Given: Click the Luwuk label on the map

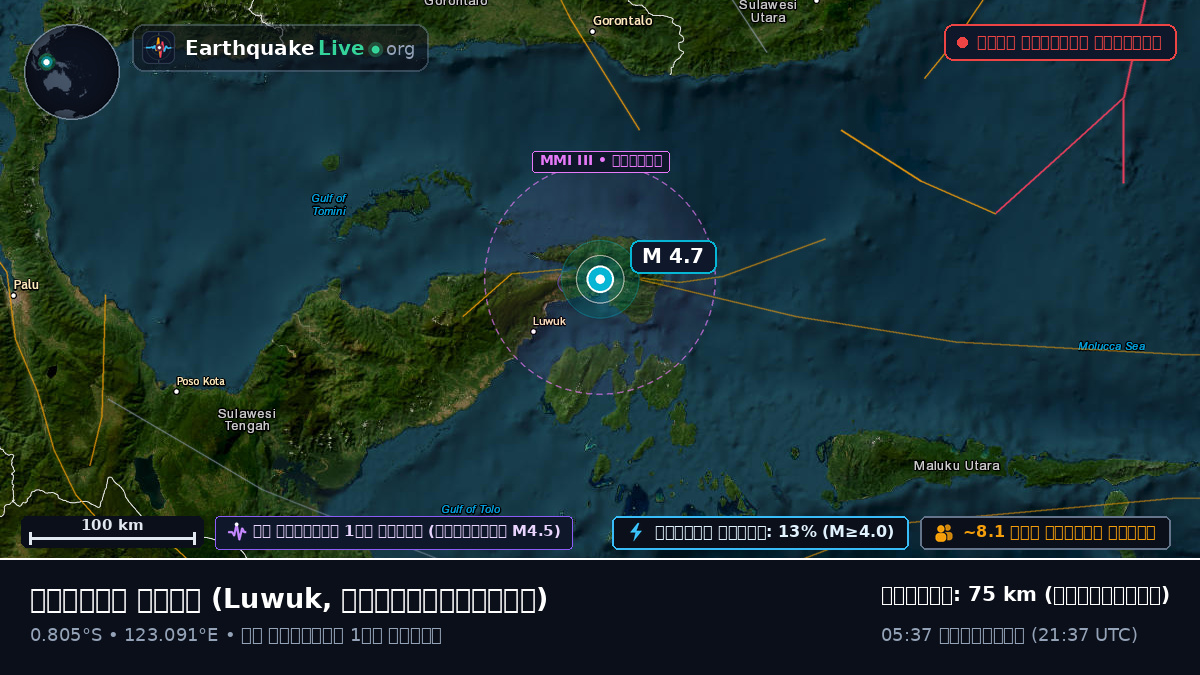Looking at the screenshot, I should (x=549, y=321).
